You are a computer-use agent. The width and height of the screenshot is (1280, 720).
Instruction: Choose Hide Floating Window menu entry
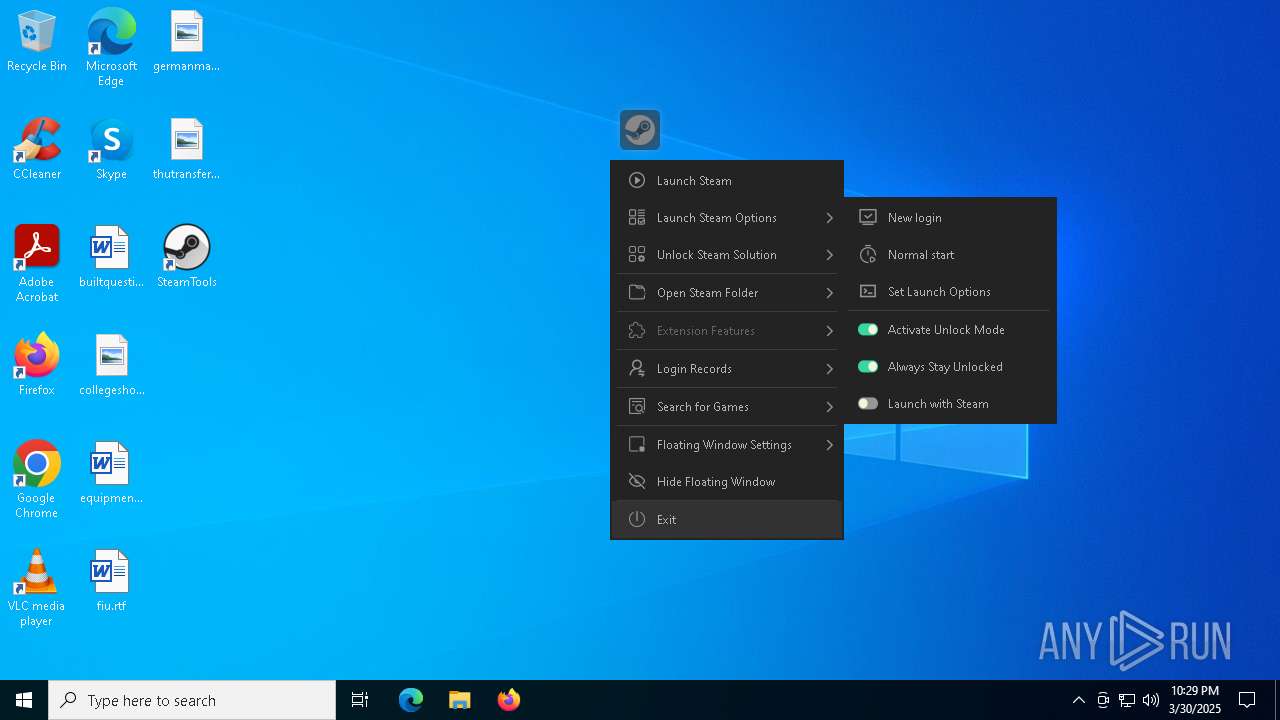[727, 482]
